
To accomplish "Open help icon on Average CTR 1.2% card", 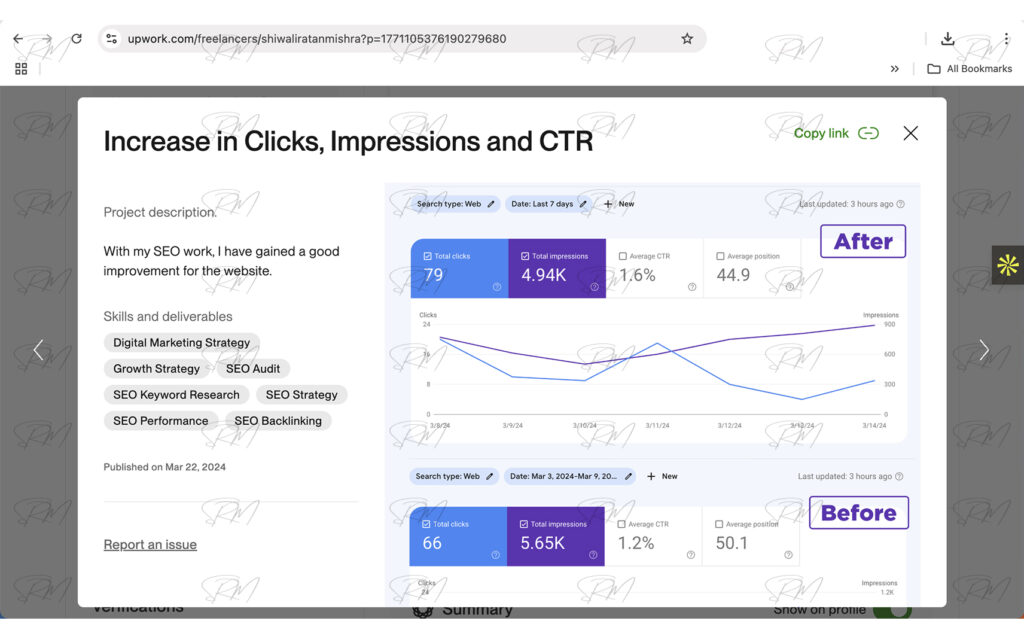I will tap(690, 555).
